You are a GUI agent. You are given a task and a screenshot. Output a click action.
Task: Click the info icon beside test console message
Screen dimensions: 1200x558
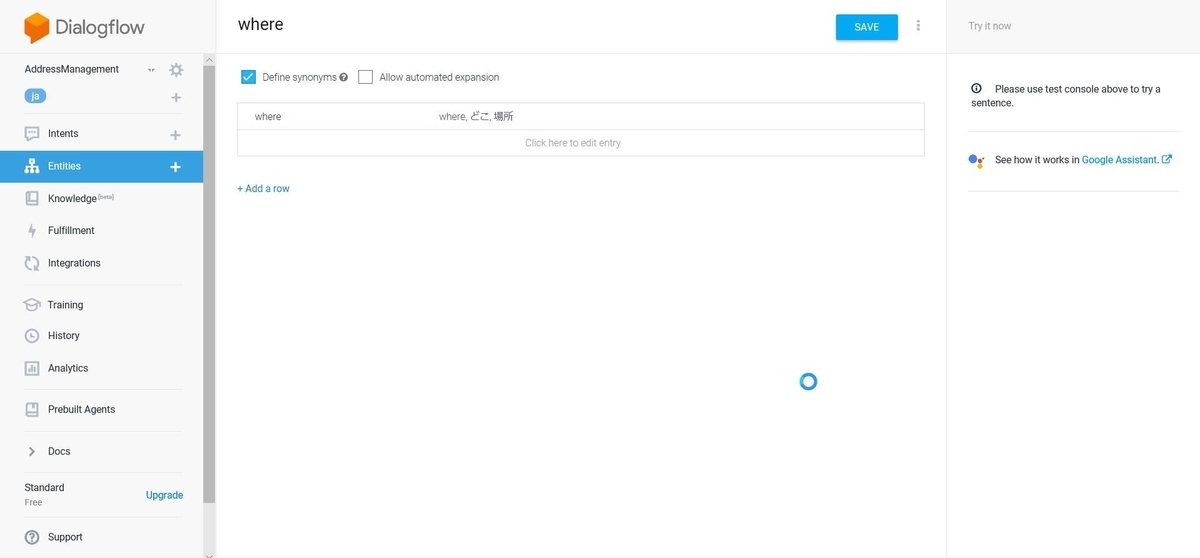977,89
